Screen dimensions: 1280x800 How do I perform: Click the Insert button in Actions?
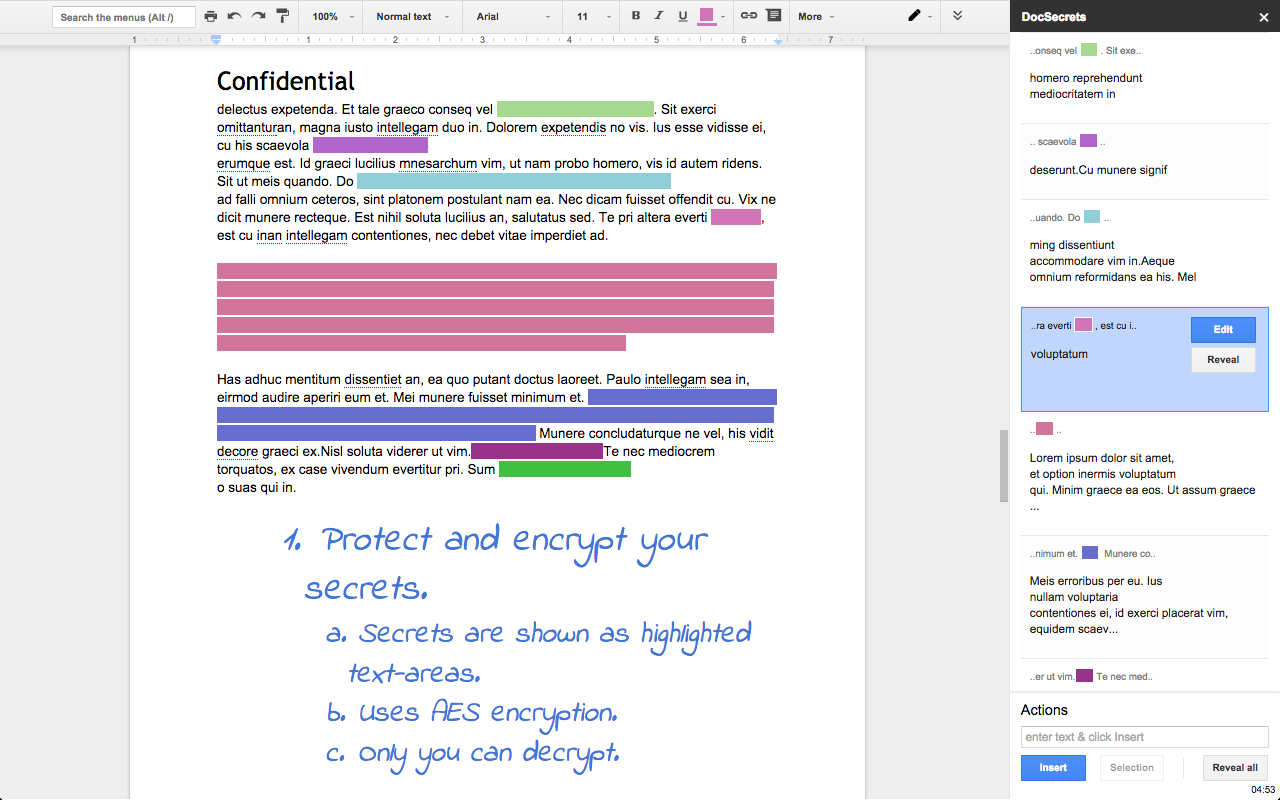1053,767
